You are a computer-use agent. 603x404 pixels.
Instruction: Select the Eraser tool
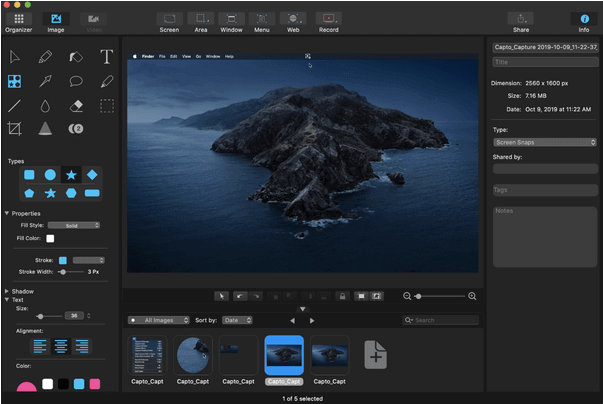76,105
